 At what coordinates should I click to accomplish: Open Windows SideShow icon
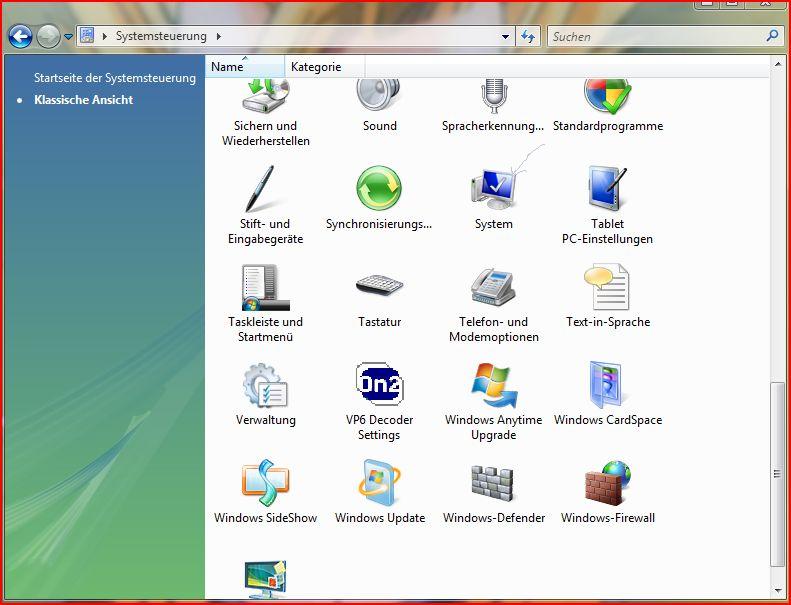(265, 482)
